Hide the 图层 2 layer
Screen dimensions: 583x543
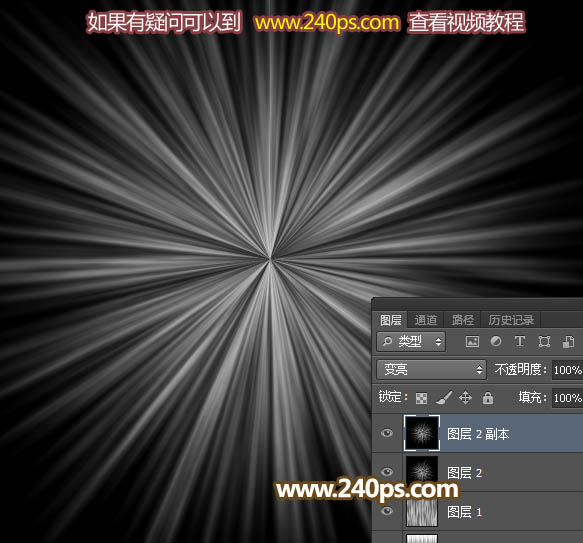pos(387,472)
